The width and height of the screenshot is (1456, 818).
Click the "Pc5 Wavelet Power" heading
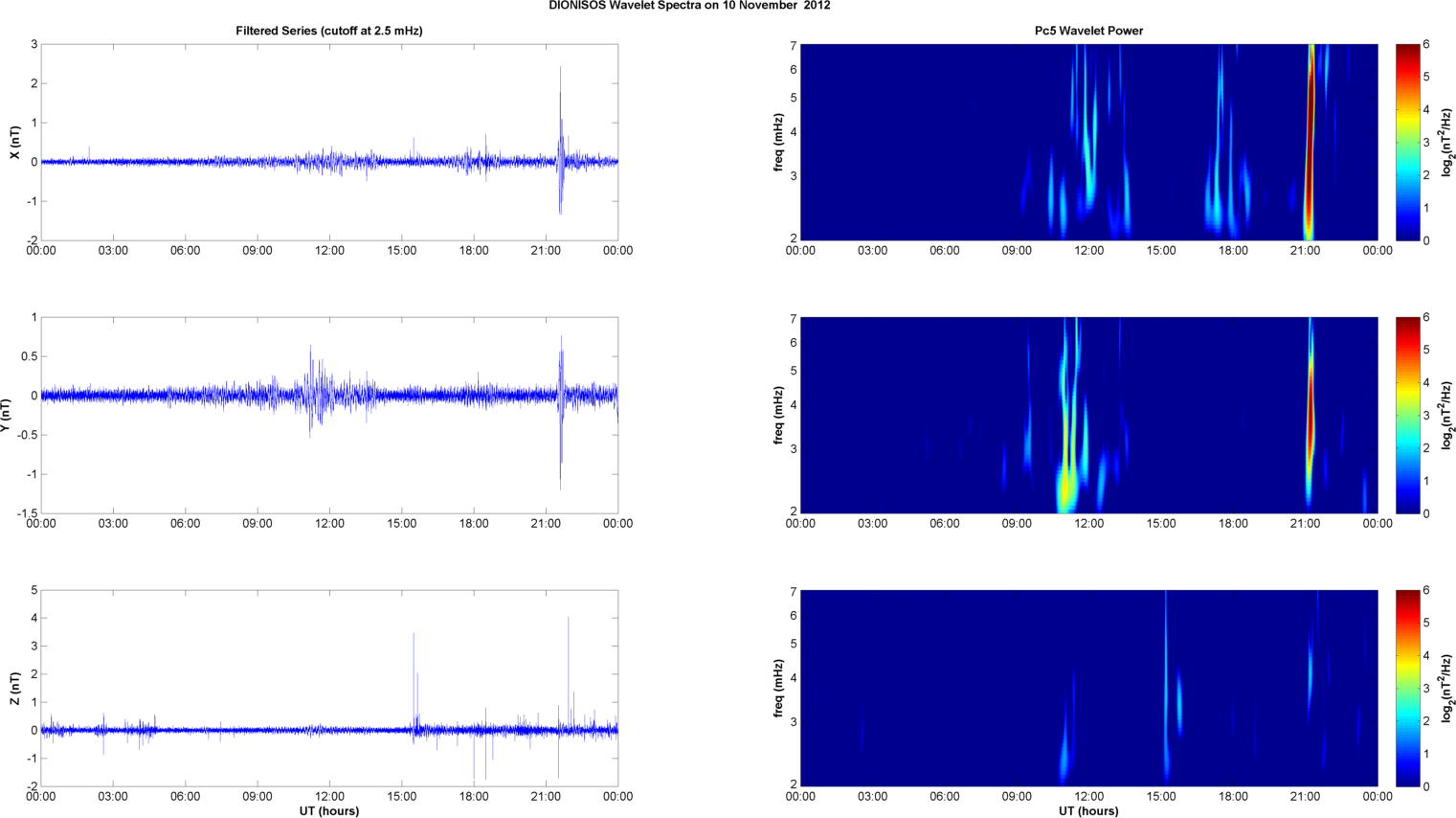(1088, 31)
